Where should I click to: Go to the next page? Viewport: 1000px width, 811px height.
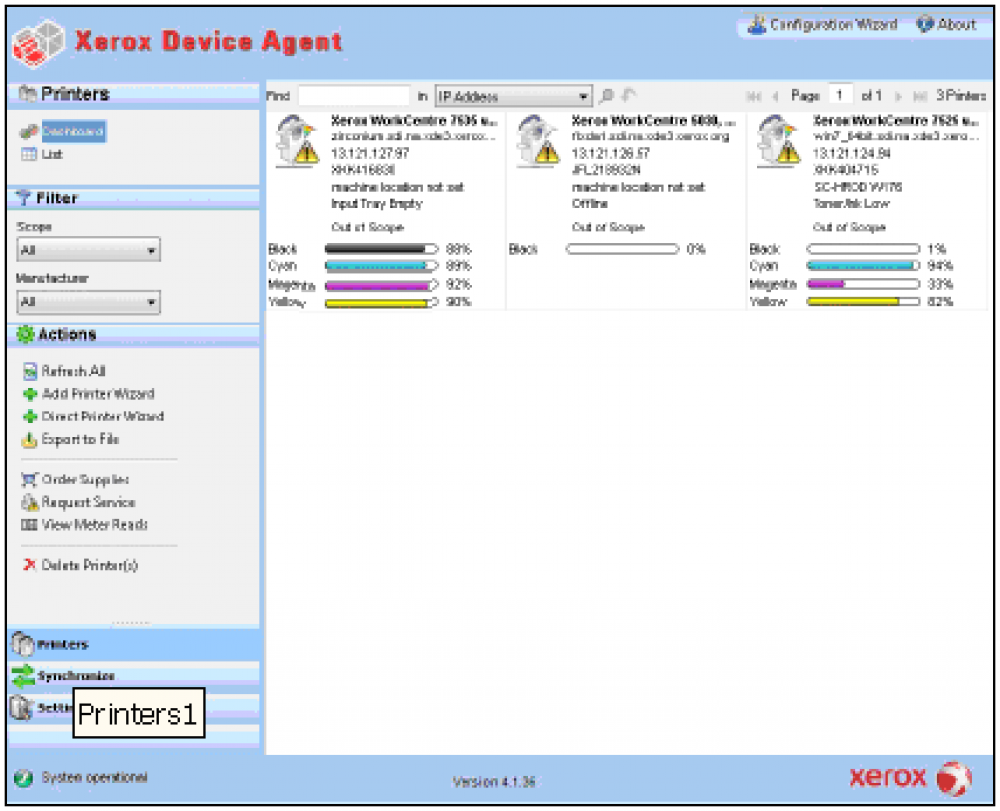898,96
